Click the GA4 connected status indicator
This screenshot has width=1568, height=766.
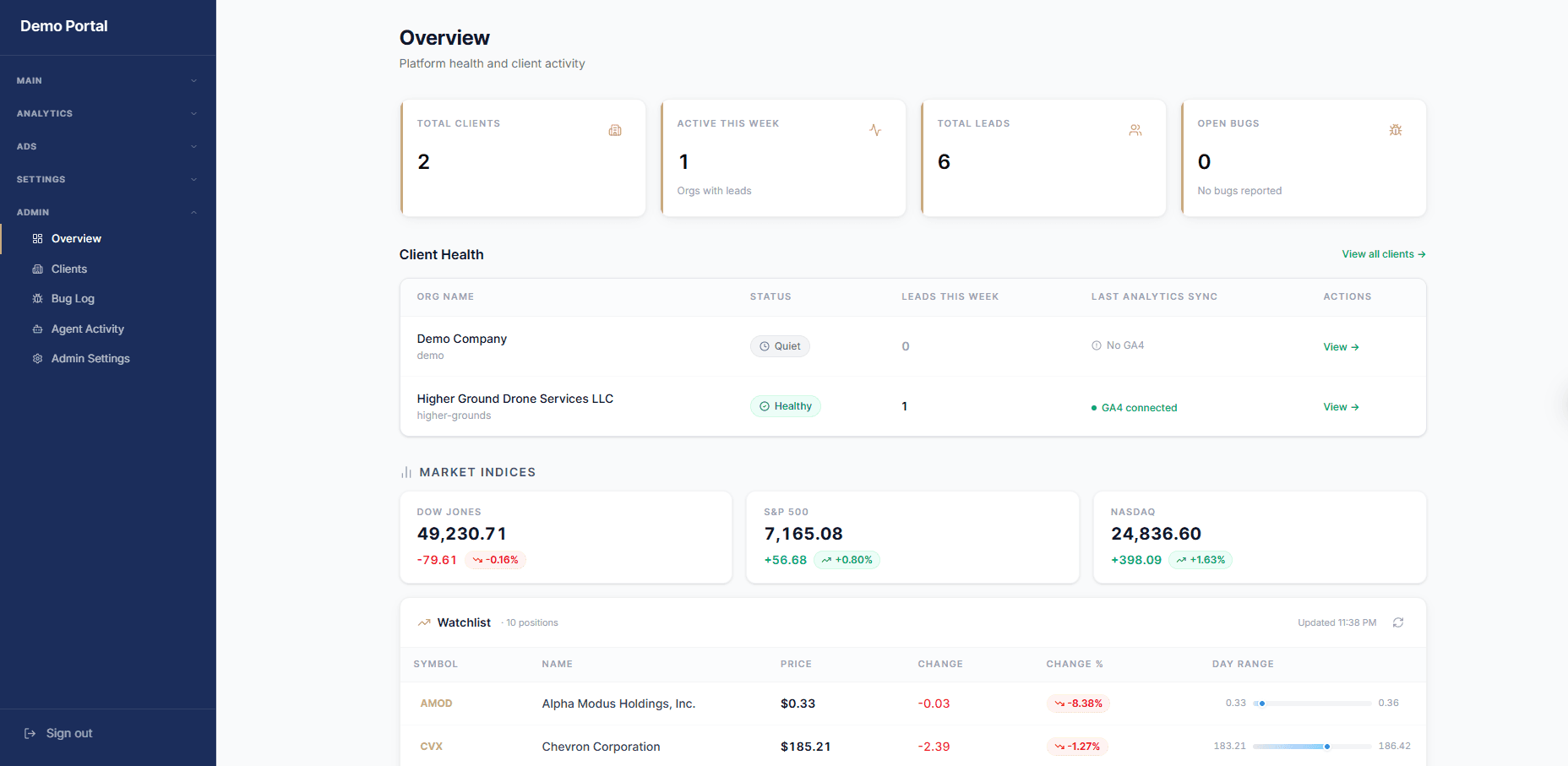(x=1135, y=407)
